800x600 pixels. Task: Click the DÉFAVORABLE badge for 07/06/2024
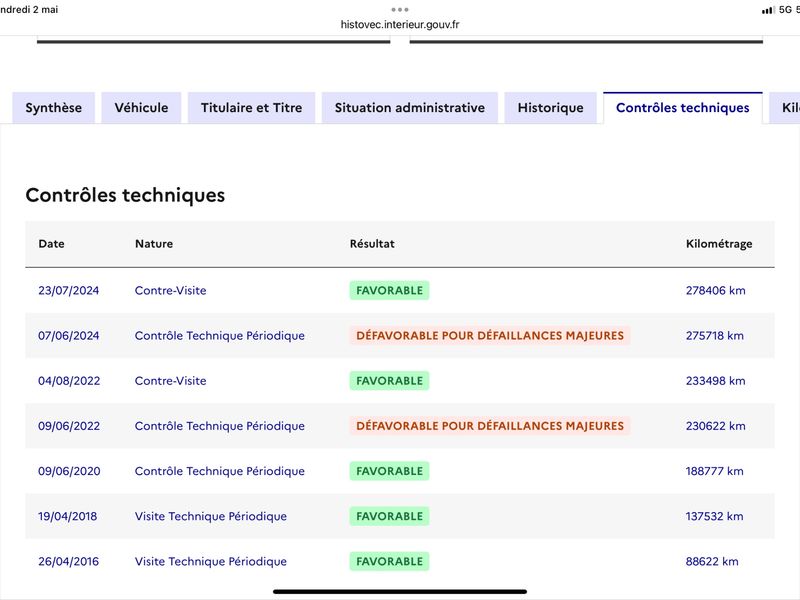(490, 336)
